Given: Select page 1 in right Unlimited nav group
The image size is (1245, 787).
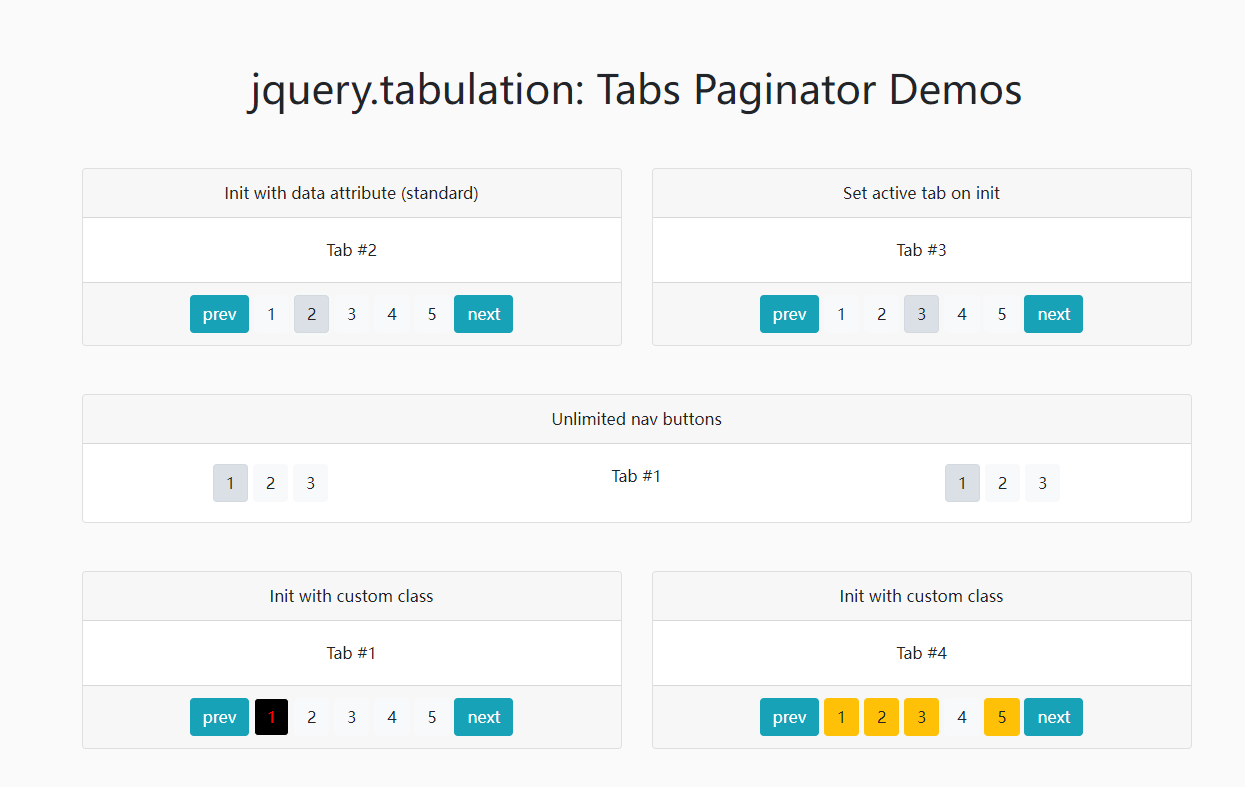Looking at the screenshot, I should [x=962, y=483].
